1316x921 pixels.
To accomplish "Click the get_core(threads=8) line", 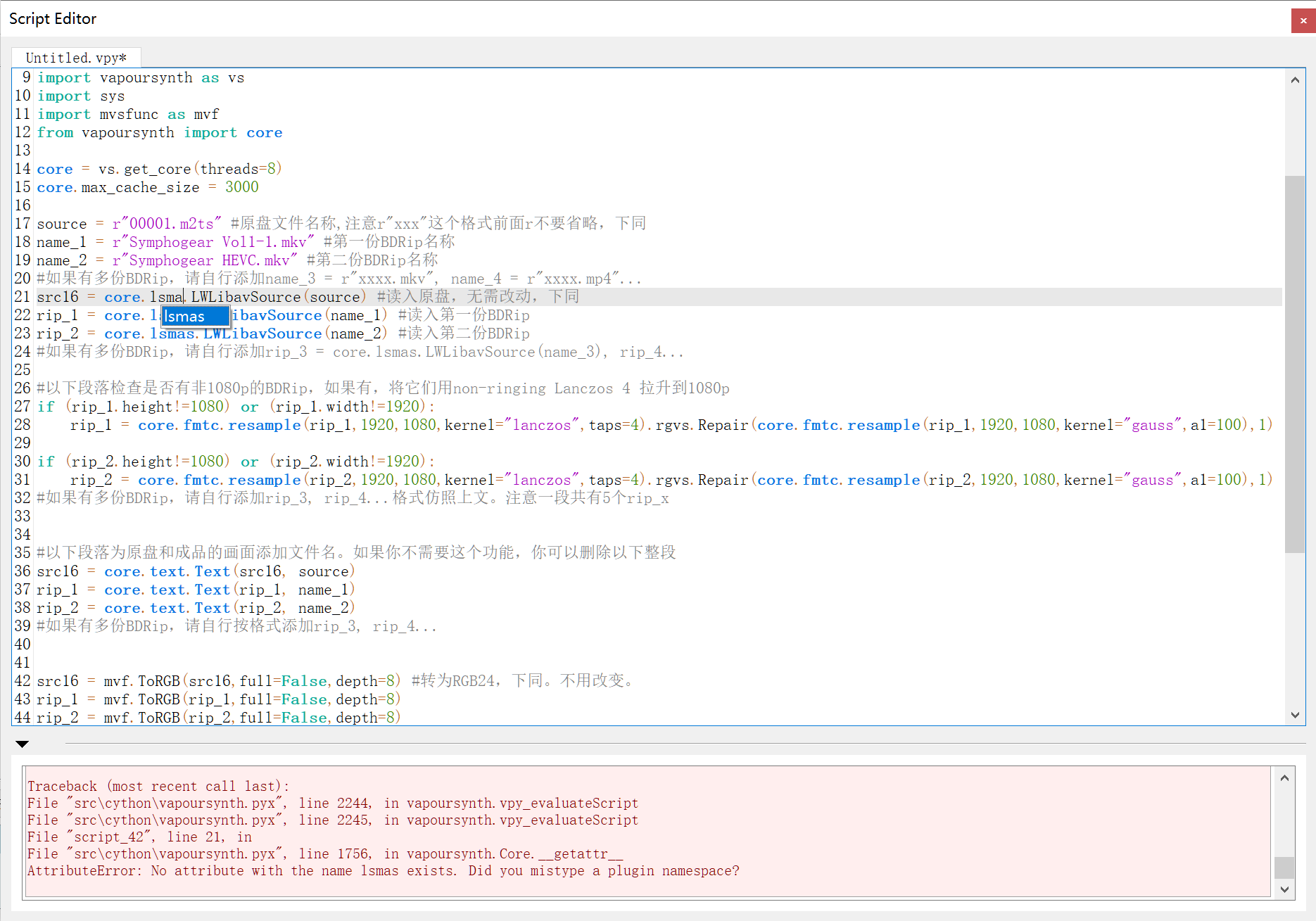I will click(x=160, y=169).
